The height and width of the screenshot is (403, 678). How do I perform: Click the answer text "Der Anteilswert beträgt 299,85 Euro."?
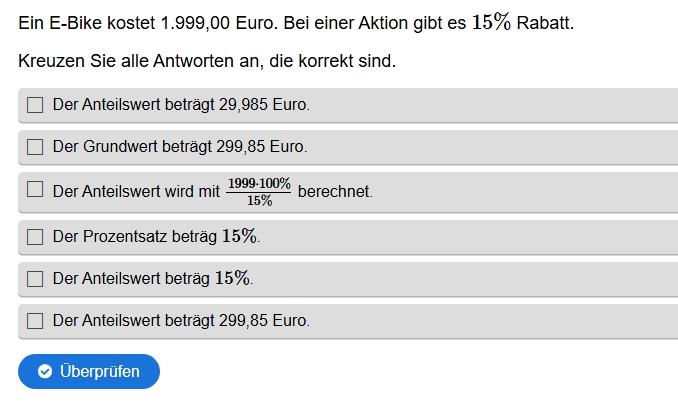[x=181, y=321]
